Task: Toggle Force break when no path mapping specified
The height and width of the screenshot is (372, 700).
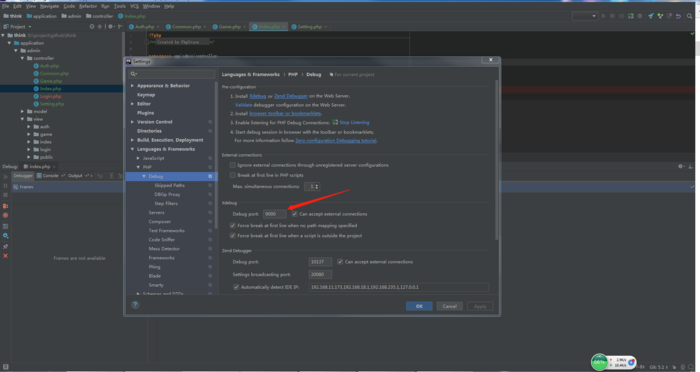Action: tap(233, 226)
